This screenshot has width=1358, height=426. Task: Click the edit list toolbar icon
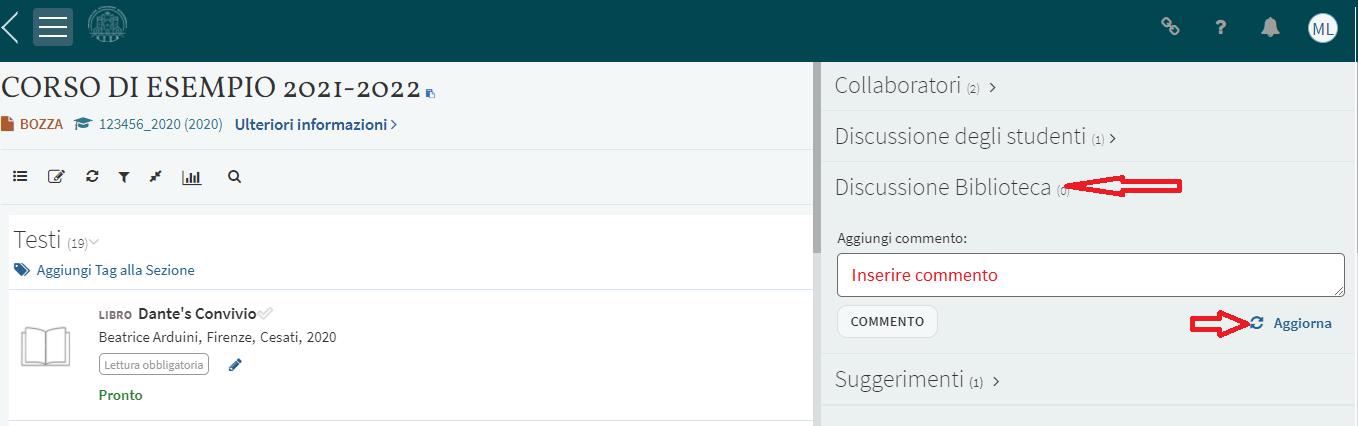tap(56, 177)
